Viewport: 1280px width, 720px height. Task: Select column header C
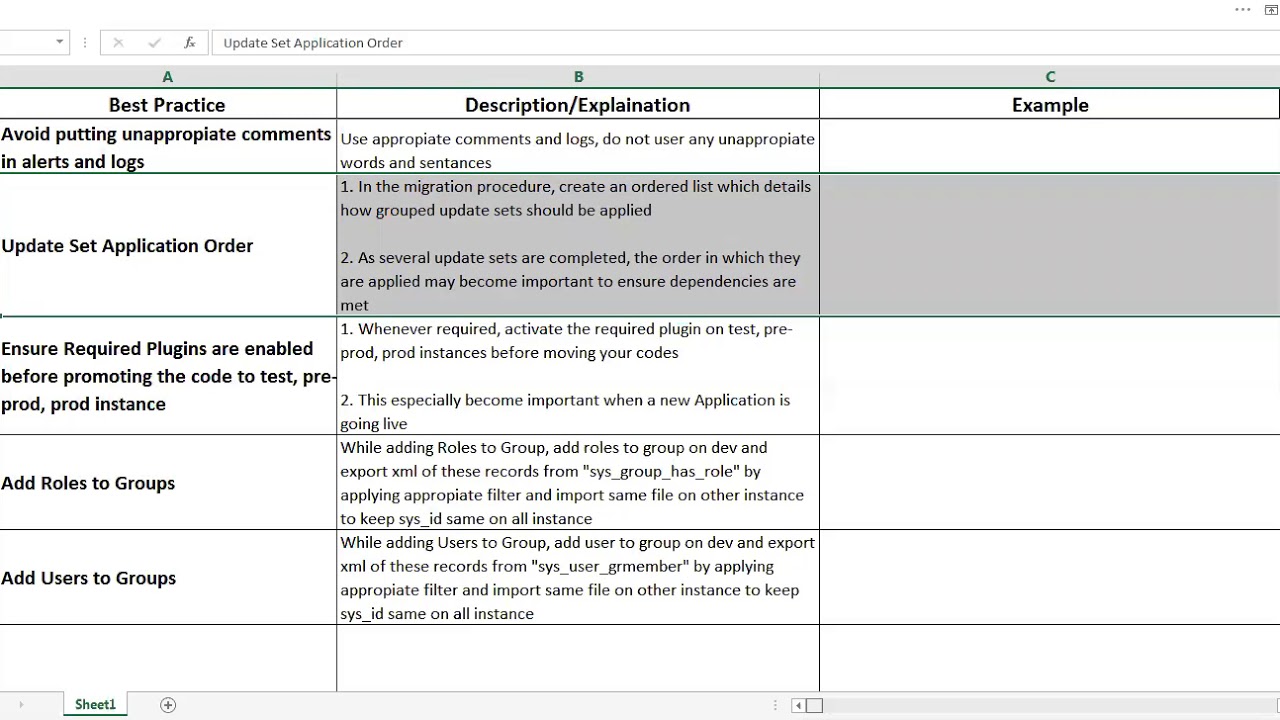click(x=1050, y=76)
